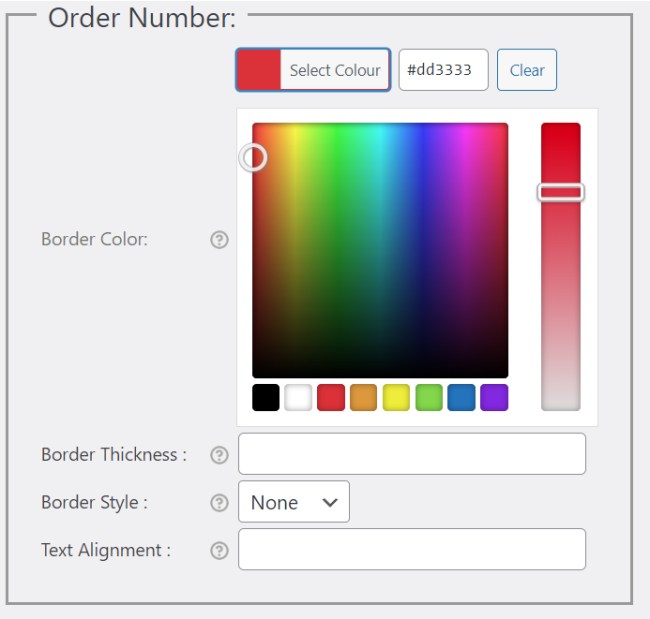Viewport: 650px width, 619px height.
Task: Click the circular handle on the colour gradient
Action: (254, 157)
